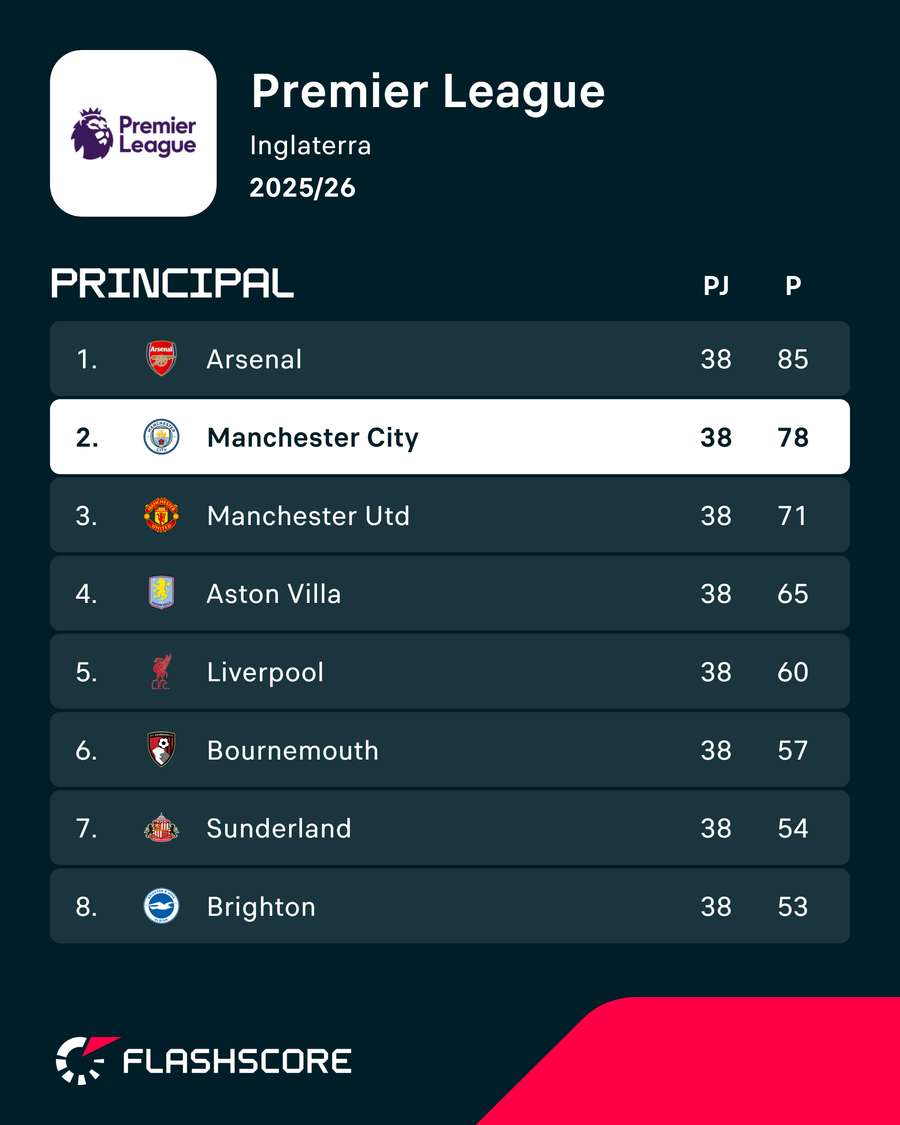Viewport: 900px width, 1125px height.
Task: Open the Manchester Utd team name
Action: pyautogui.click(x=309, y=515)
